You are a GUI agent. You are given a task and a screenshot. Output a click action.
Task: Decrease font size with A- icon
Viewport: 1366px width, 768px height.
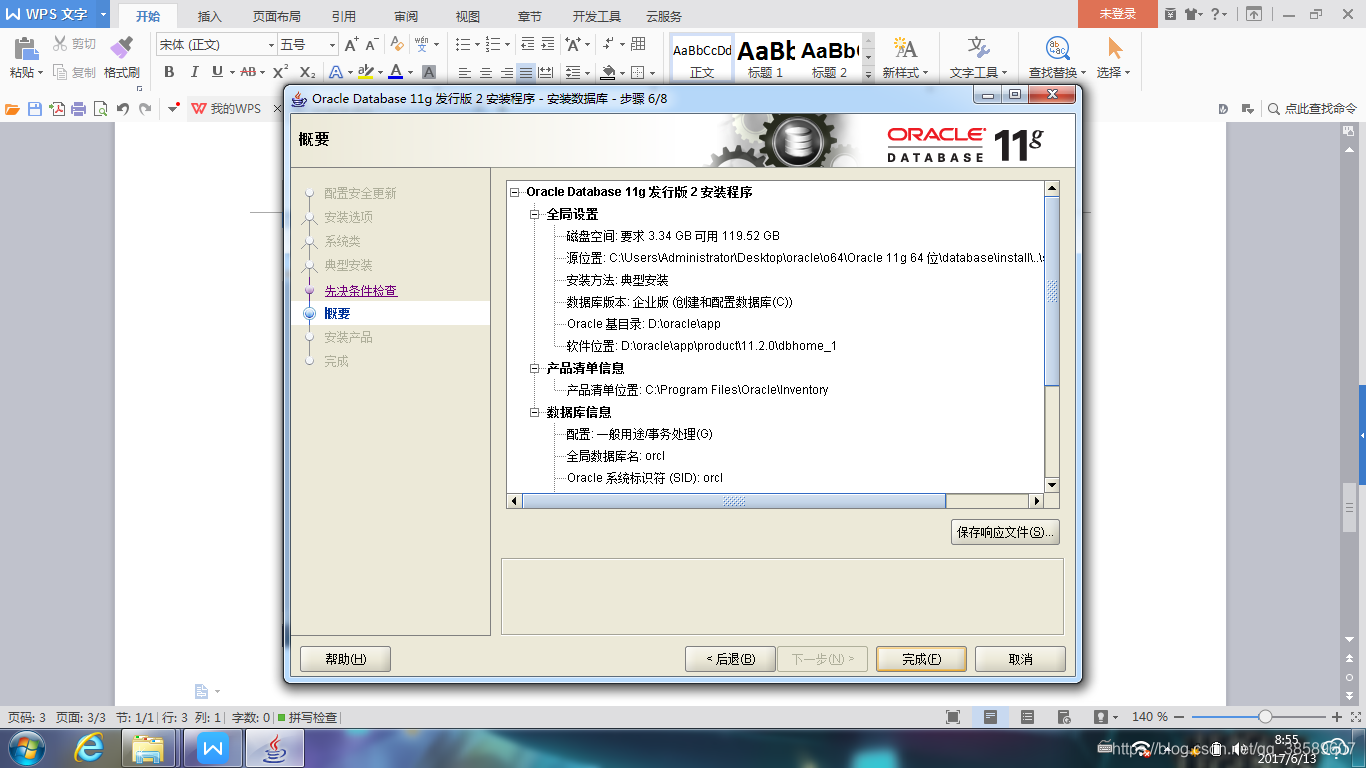pos(371,45)
